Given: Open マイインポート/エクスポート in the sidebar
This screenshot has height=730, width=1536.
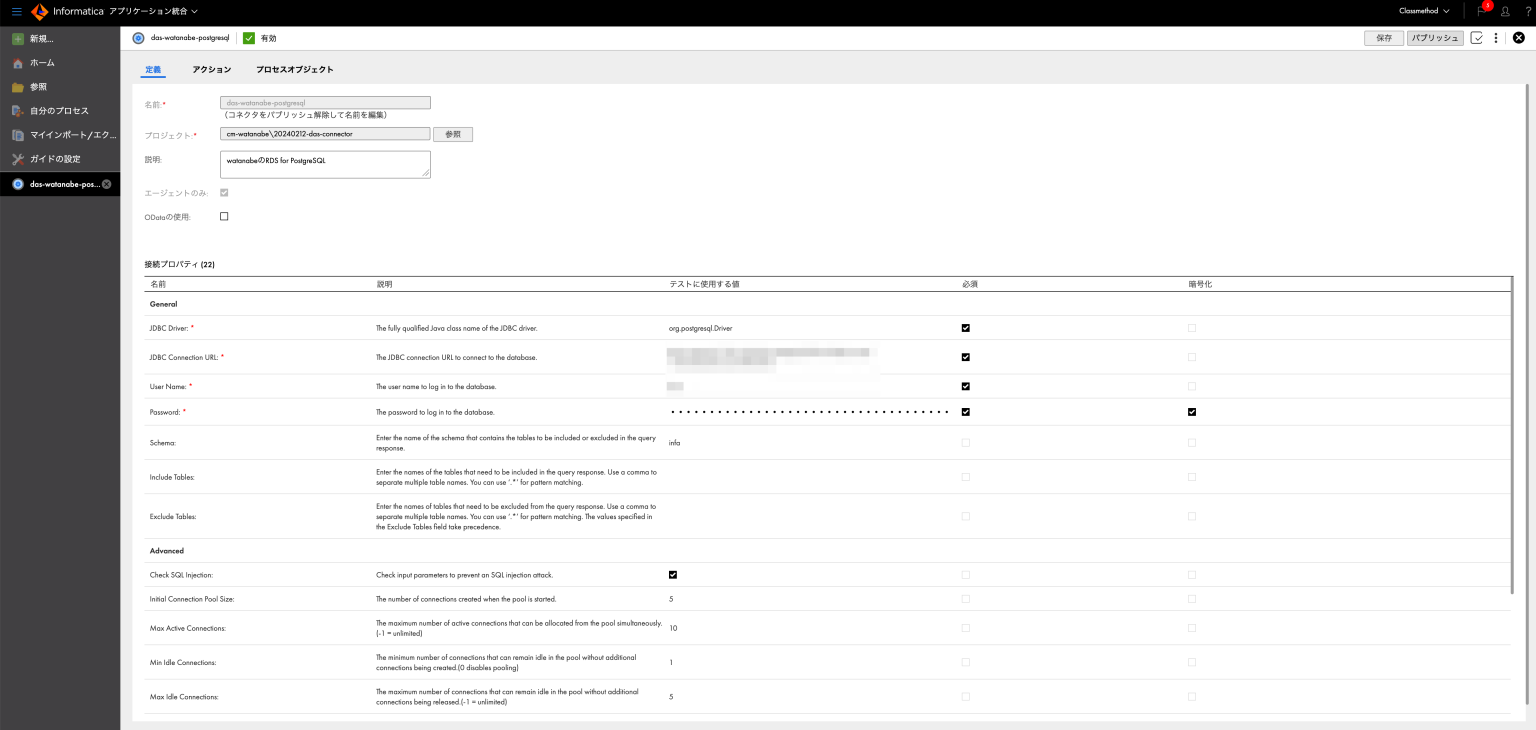Looking at the screenshot, I should coord(62,134).
